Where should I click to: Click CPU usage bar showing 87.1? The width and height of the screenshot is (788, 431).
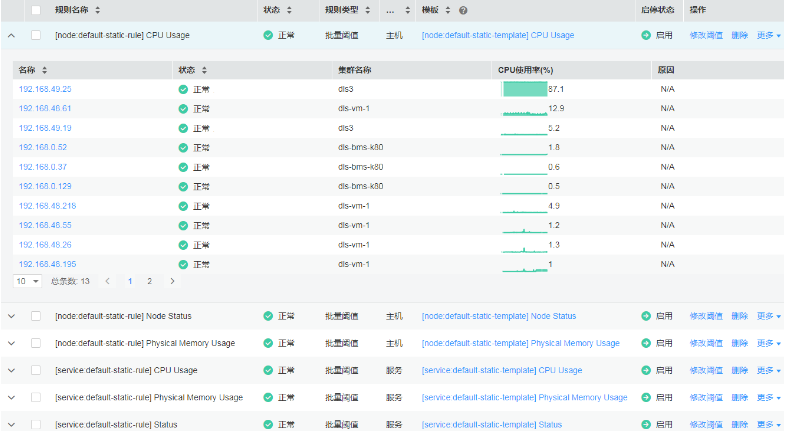pos(524,89)
